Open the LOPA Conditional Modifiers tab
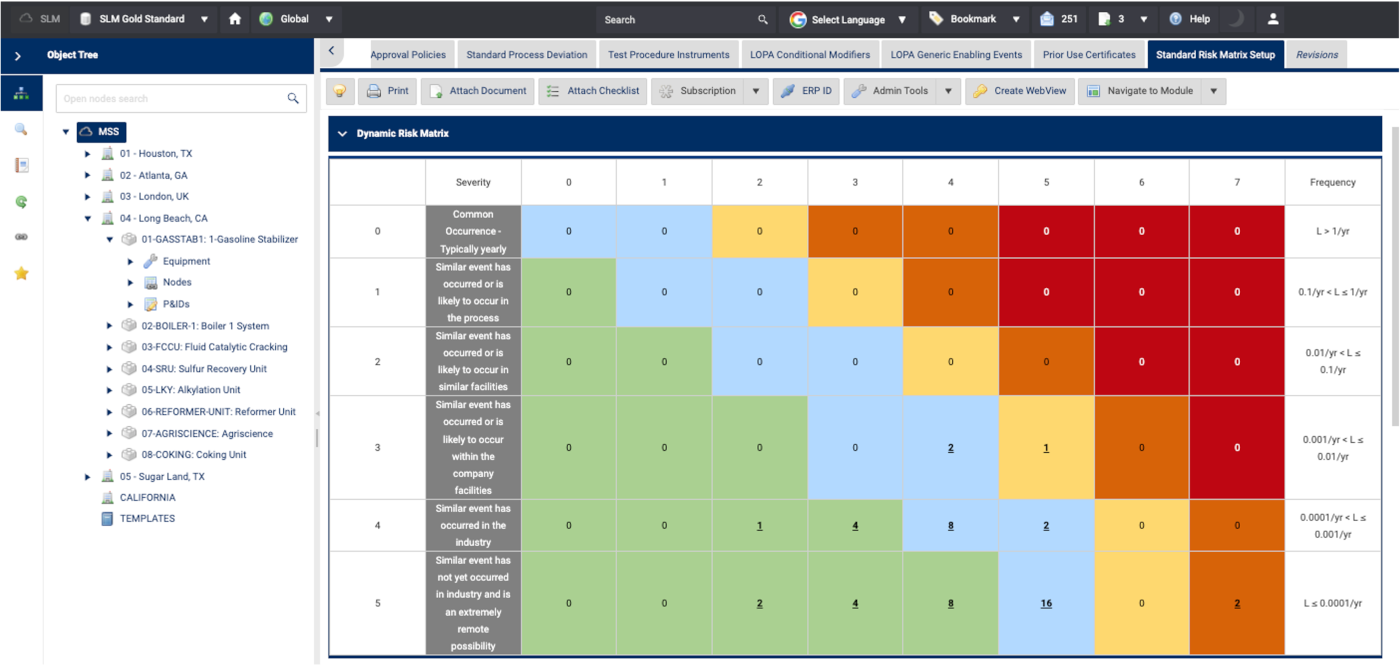 pos(810,55)
